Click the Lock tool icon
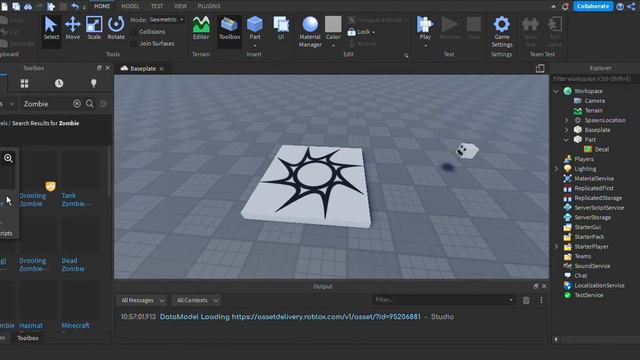Image resolution: width=640 pixels, height=360 pixels. [351, 32]
